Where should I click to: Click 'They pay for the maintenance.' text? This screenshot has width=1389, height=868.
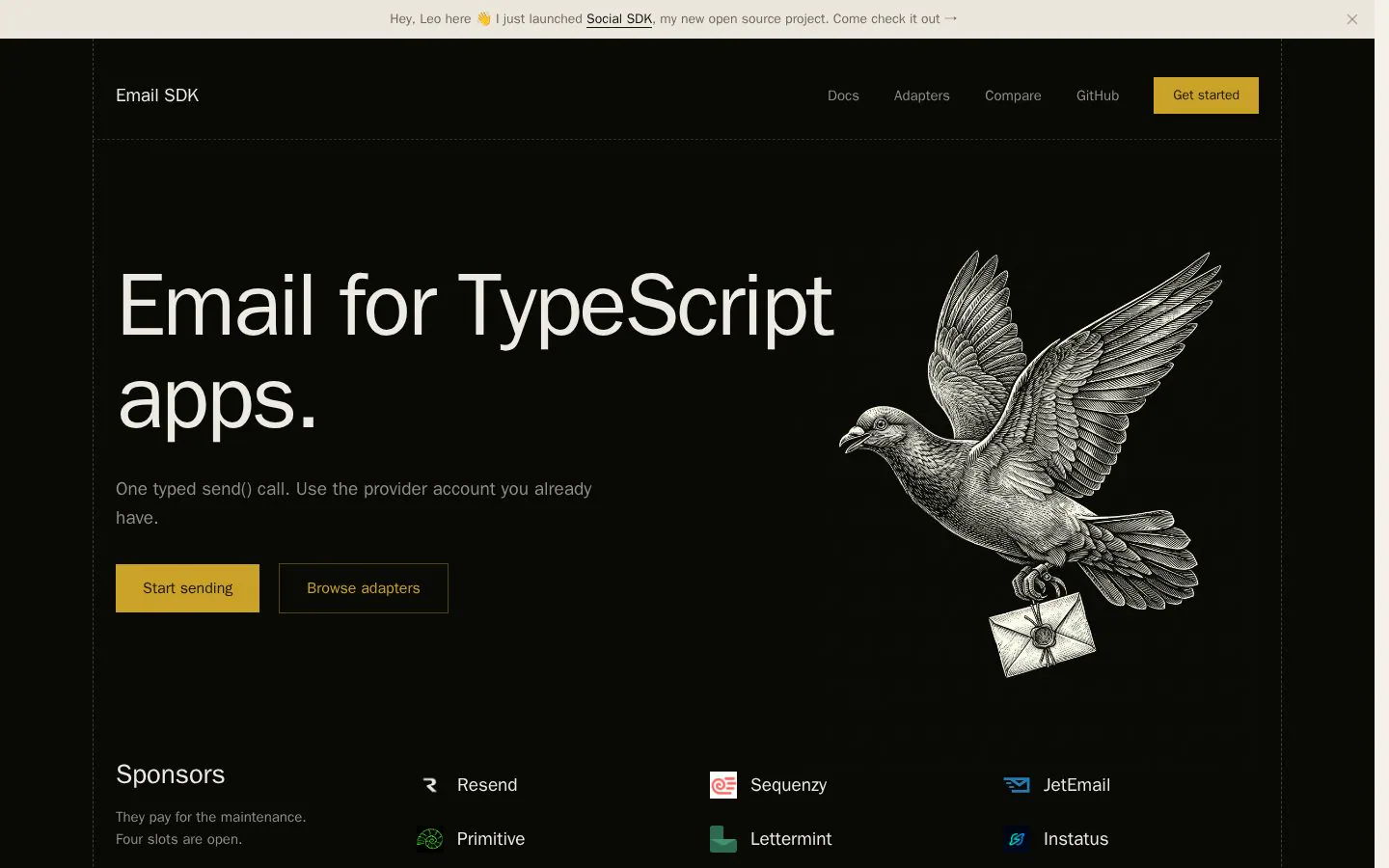(x=210, y=817)
